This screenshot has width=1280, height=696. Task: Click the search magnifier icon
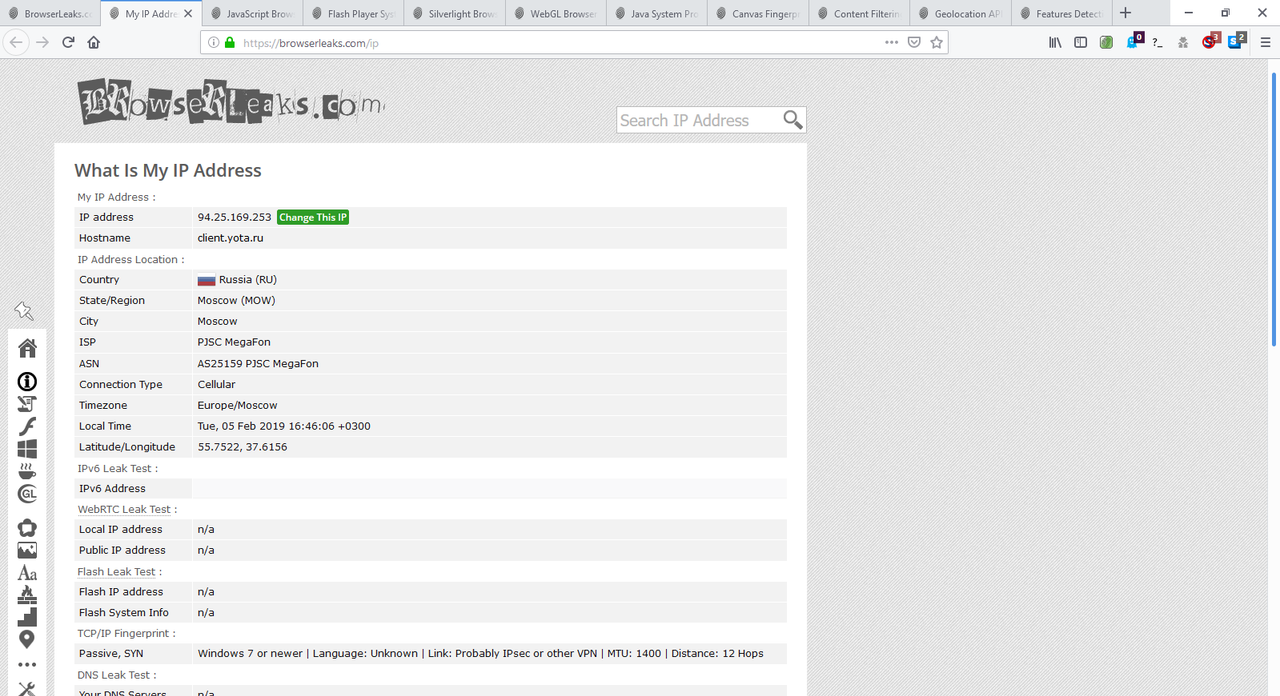(x=793, y=120)
